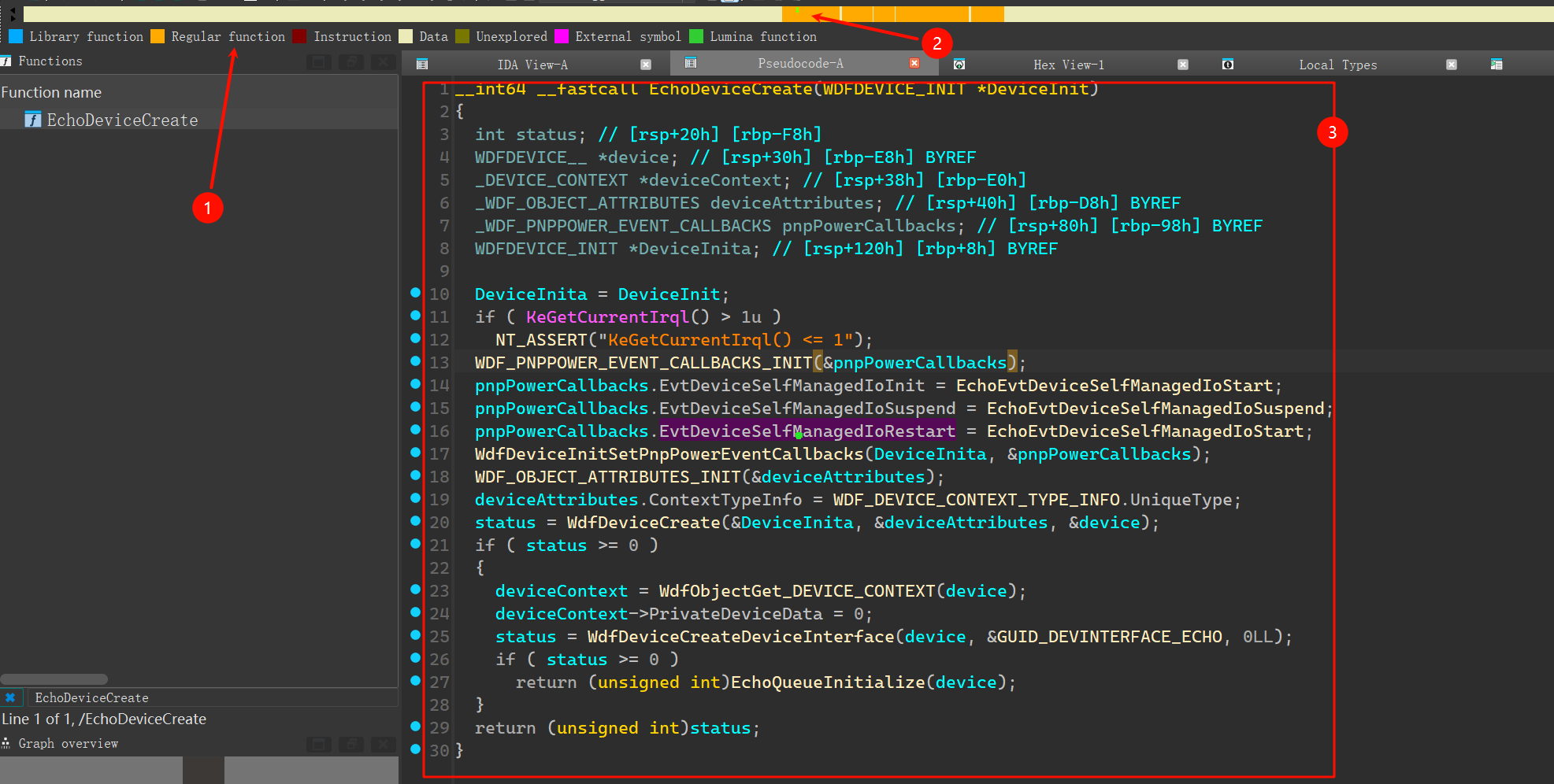Click the tab icon right of Local Types
The image size is (1554, 784).
click(1497, 64)
